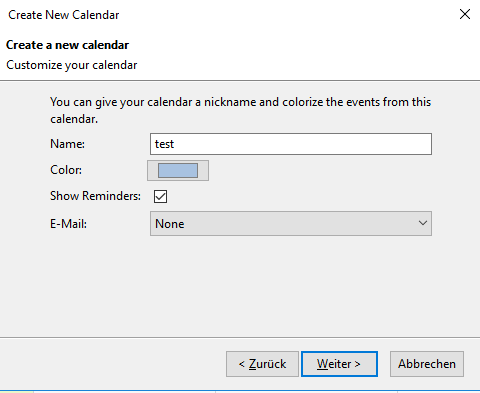Screen dimensions: 480x393
Task: Click the Name field containing 'test'
Action: click(x=291, y=144)
